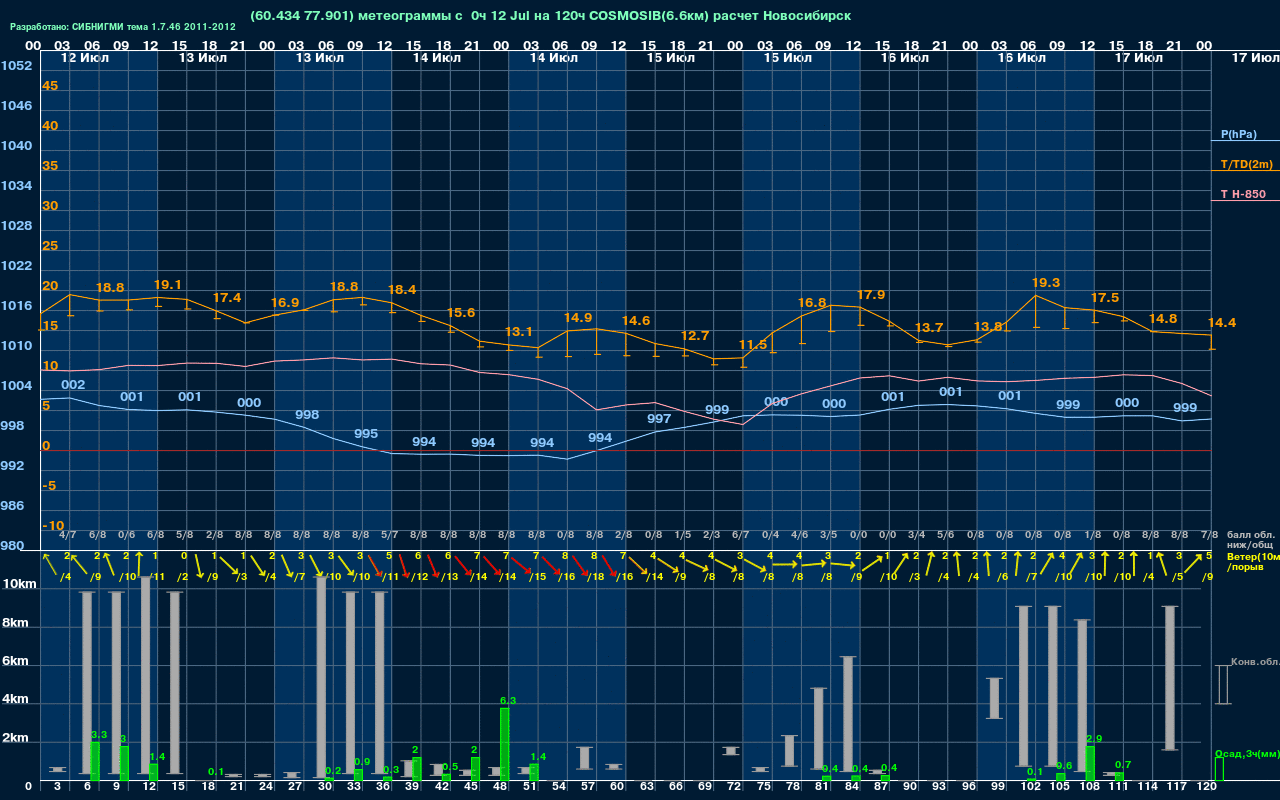This screenshot has width=1280, height=800.
Task: Click the 980 pressure axis label
Action: point(12,546)
